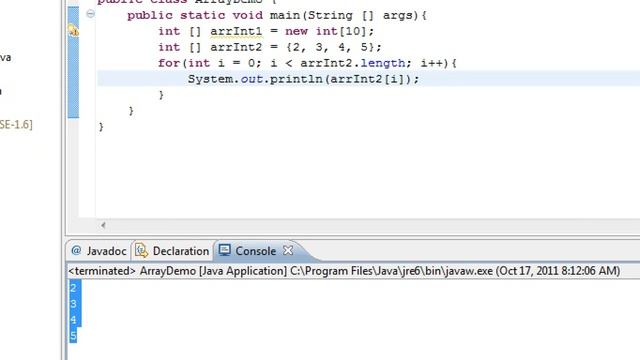Click console output line '3'

[73, 304]
